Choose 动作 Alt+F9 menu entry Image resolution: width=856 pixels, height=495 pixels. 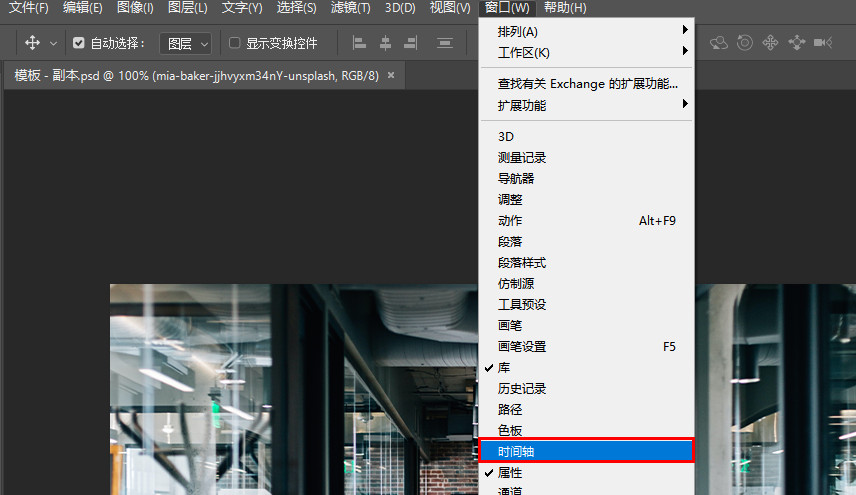(x=586, y=220)
